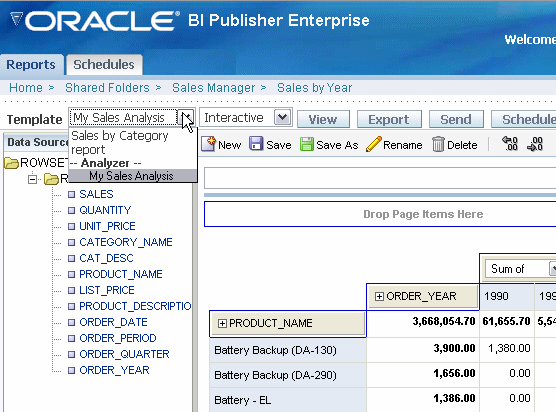Click the ORDER_YEAR field icon in the tree
Viewport: 556px width, 412px height.
click(71, 371)
